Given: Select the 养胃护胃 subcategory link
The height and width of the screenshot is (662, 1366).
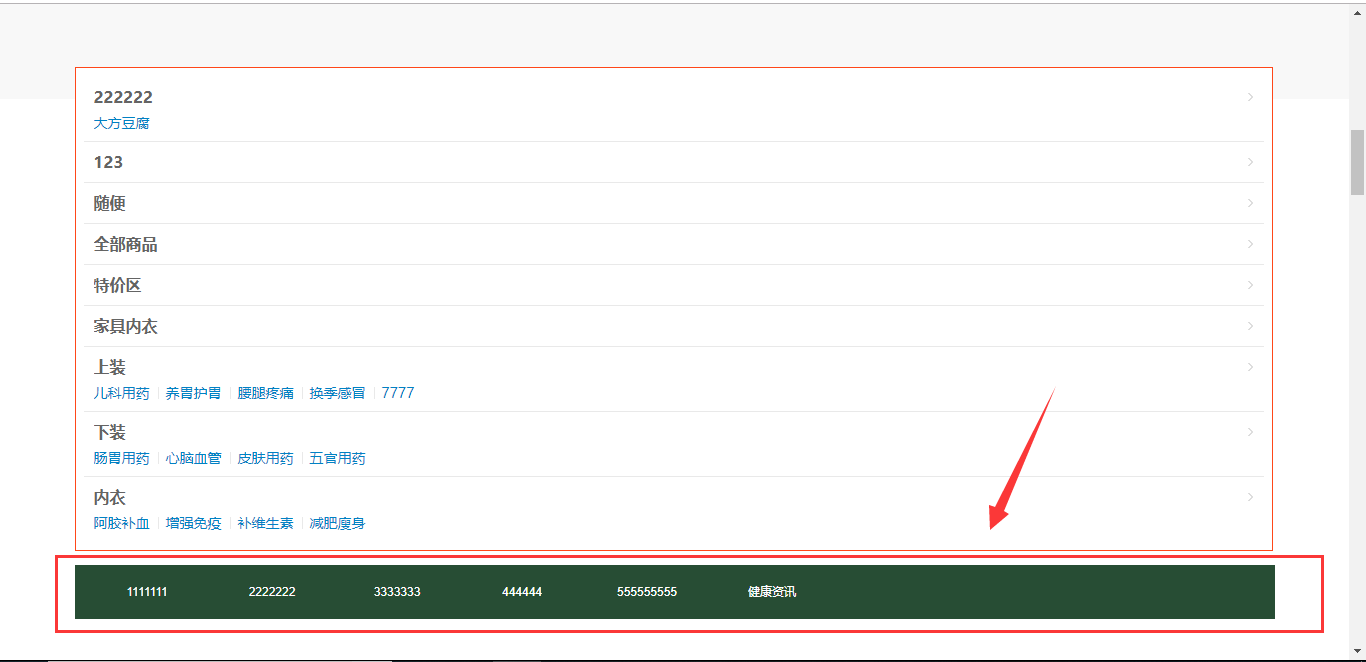Looking at the screenshot, I should click(x=193, y=393).
